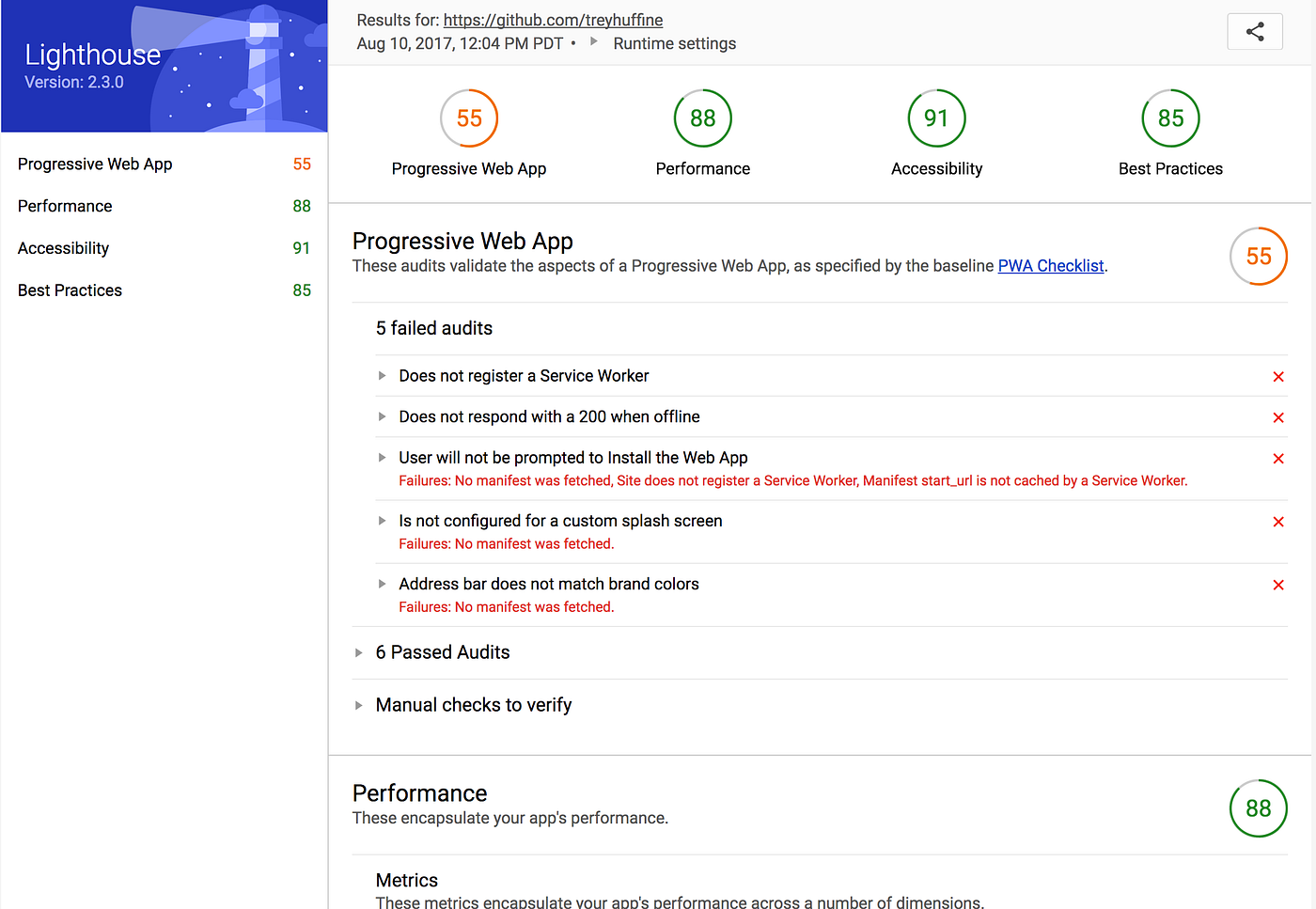Open the PWA Checklist link
This screenshot has width=1316, height=909.
pyautogui.click(x=1051, y=265)
